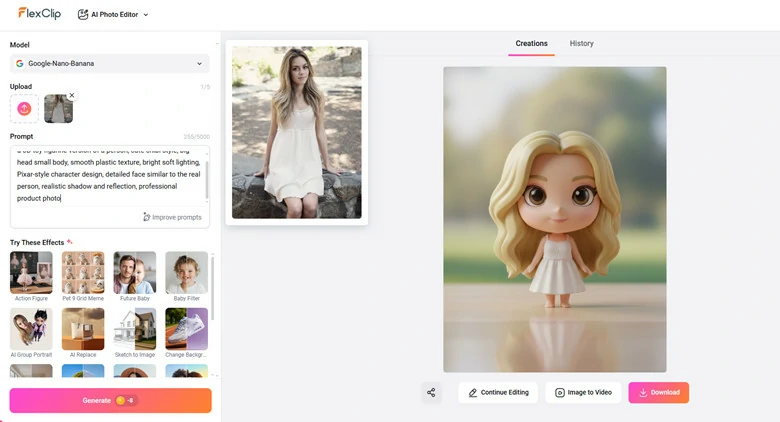The height and width of the screenshot is (422, 780).
Task: Choose the AI Group Portrait effect
Action: [x=31, y=332]
